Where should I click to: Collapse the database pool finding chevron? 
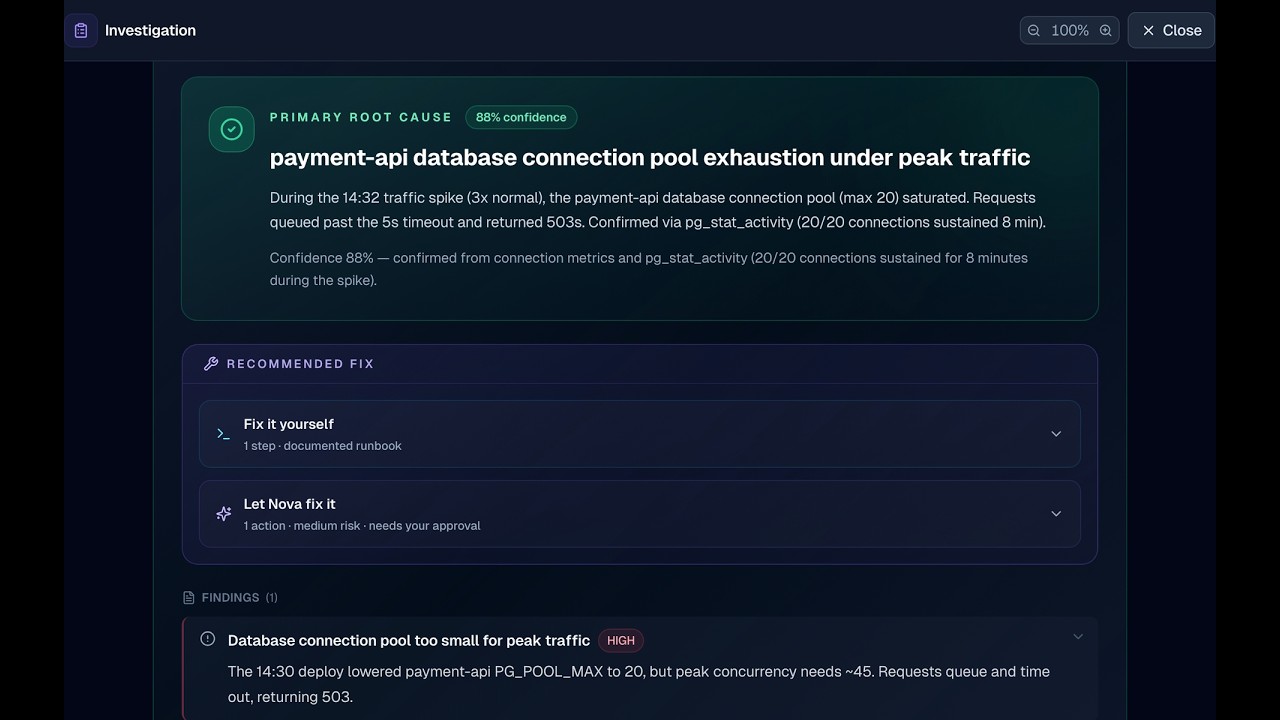point(1078,637)
